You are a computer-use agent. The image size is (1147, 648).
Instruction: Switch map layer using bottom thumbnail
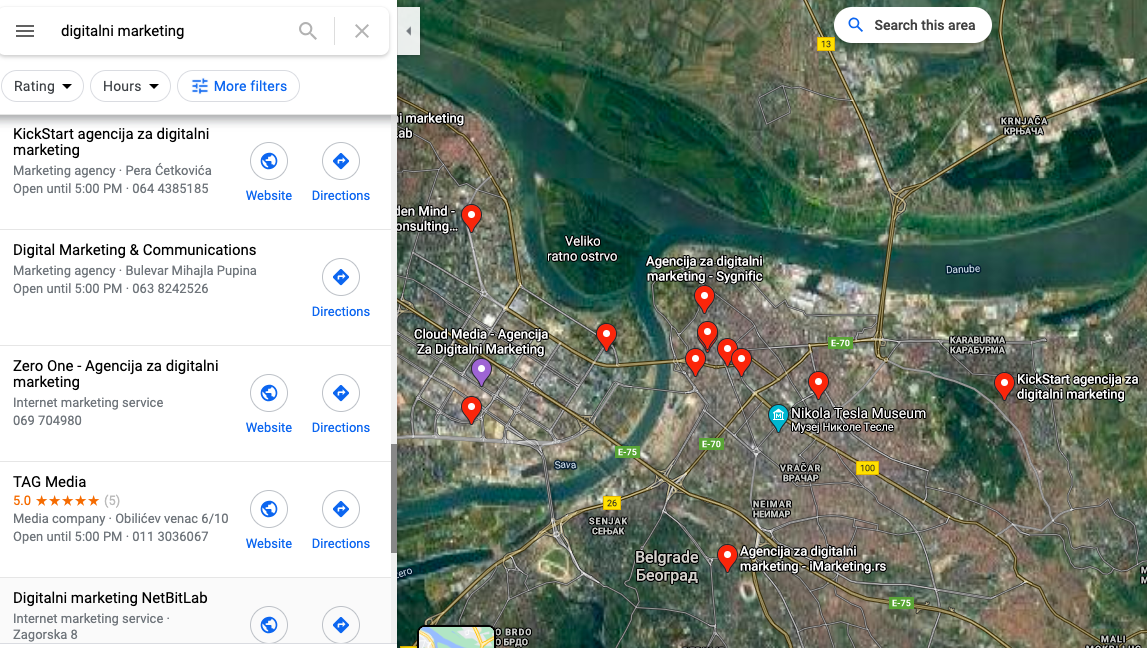(456, 637)
